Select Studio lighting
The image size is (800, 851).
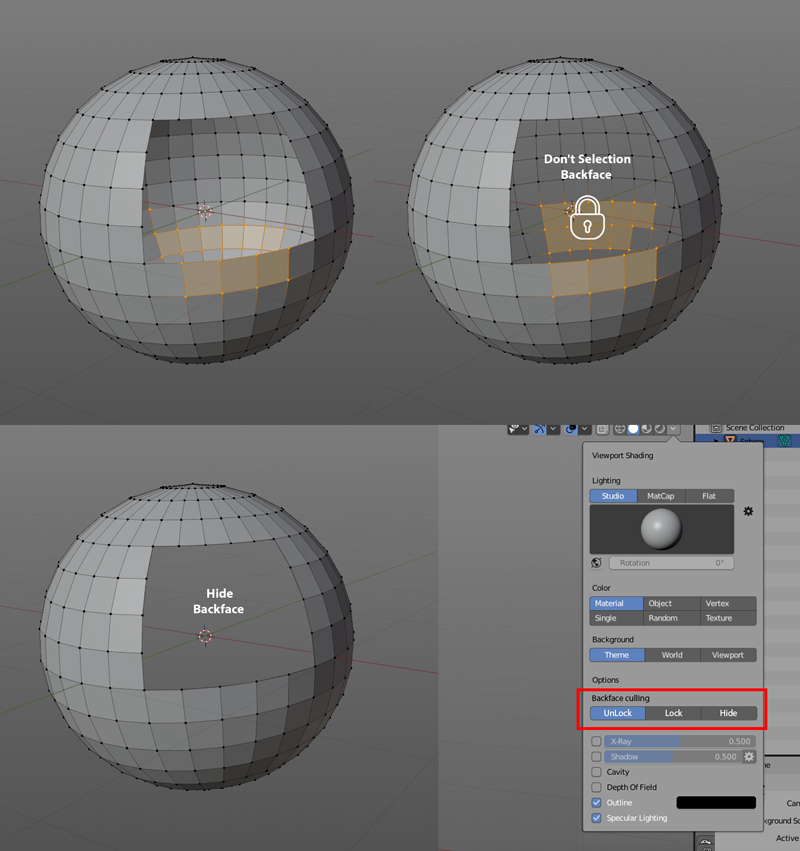click(613, 496)
